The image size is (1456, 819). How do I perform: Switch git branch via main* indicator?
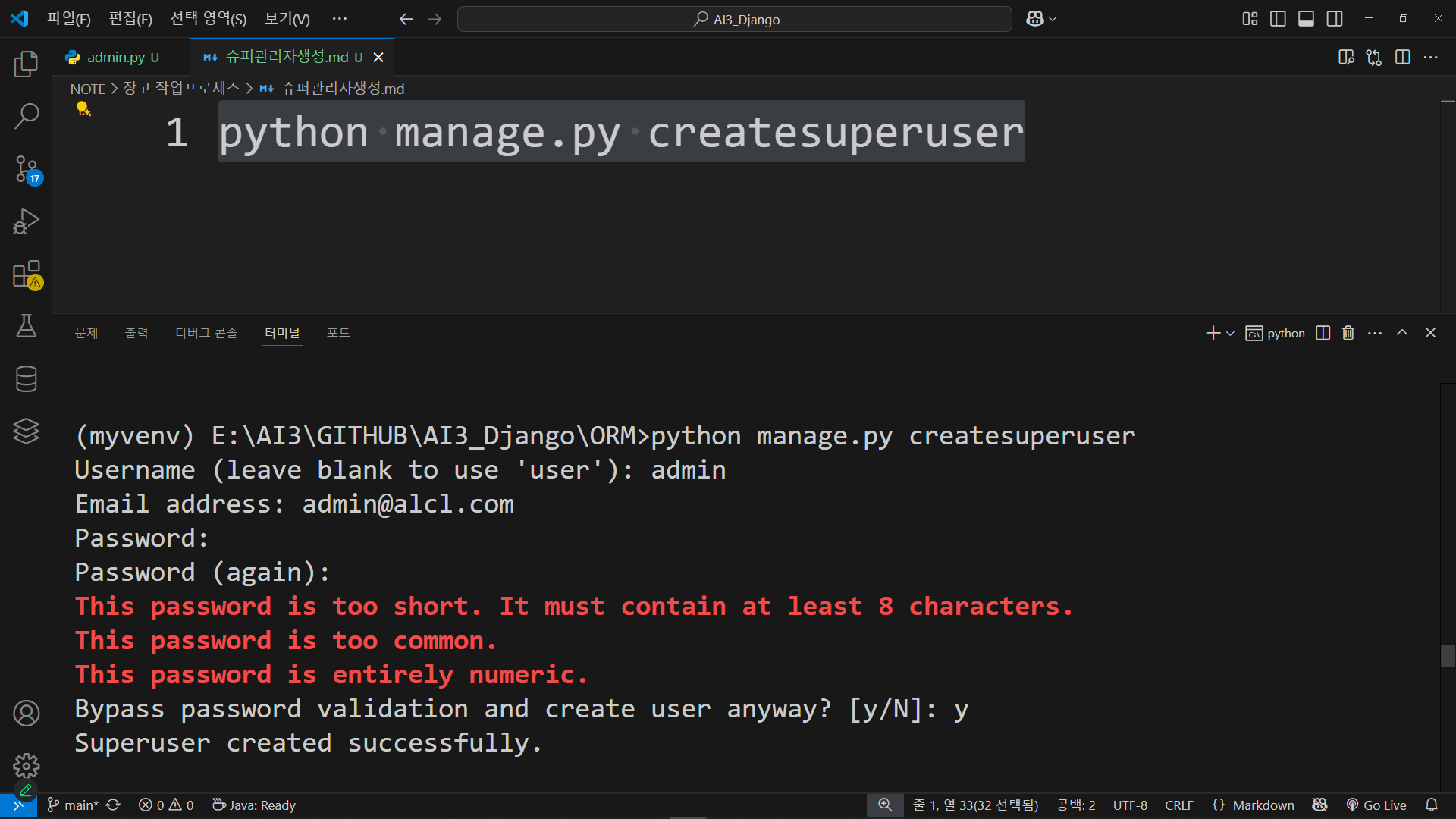point(73,805)
